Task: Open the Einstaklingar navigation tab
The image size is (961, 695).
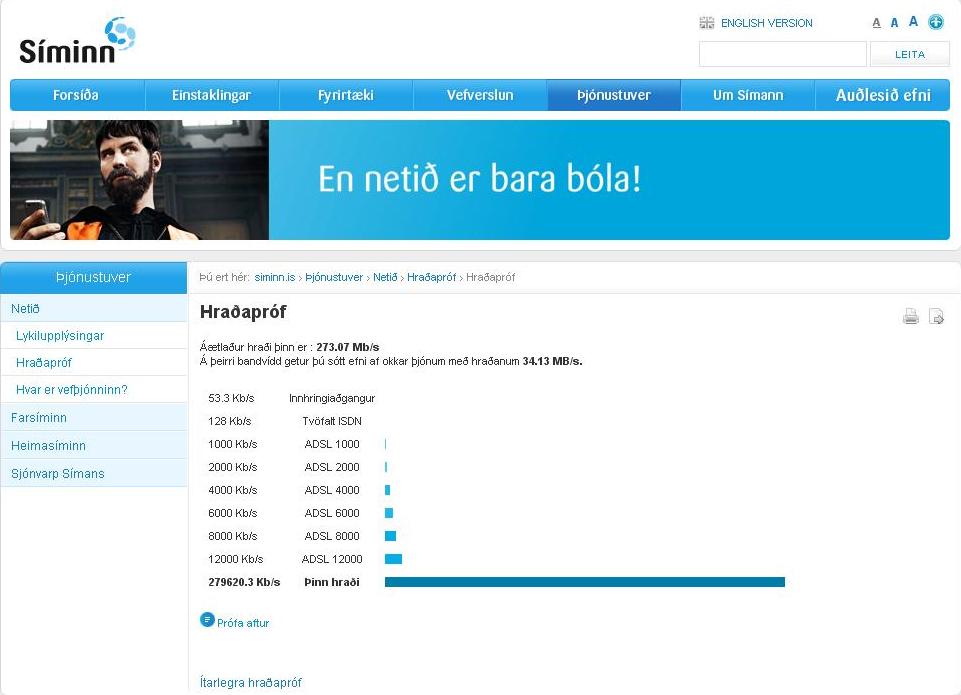Action: [211, 96]
